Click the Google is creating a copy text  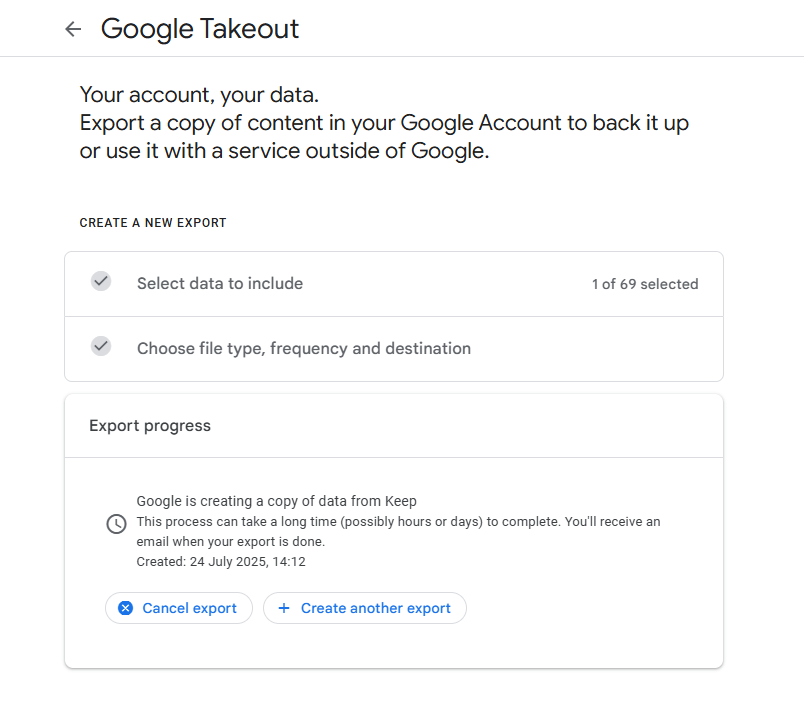click(x=276, y=501)
